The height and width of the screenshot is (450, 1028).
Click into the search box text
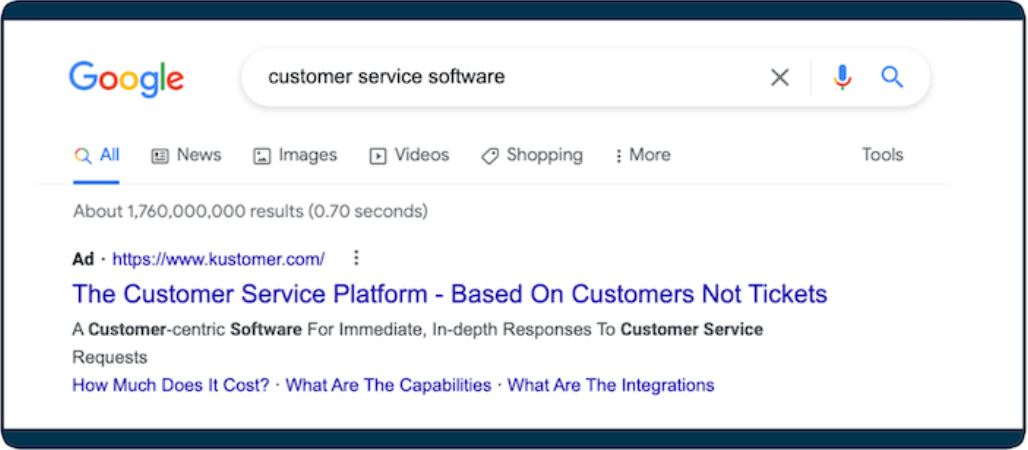(x=387, y=77)
